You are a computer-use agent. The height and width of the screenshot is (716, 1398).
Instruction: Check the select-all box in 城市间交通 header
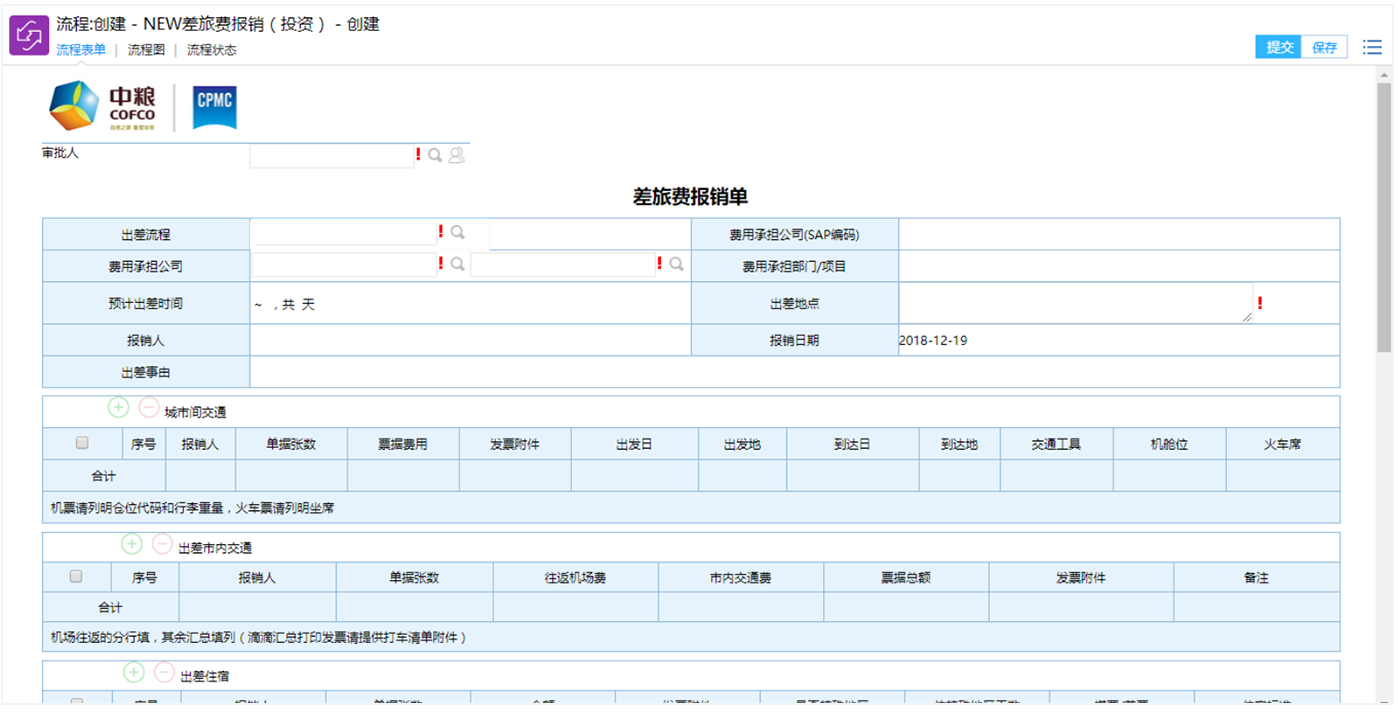coord(82,443)
